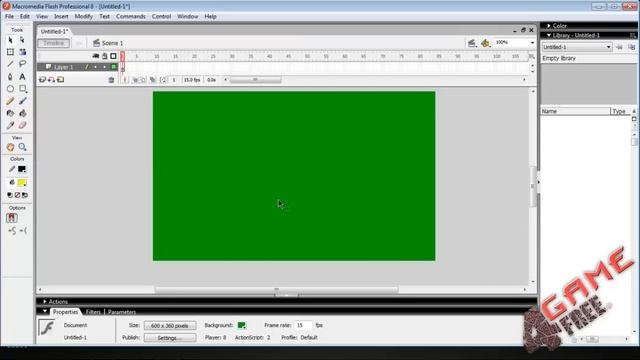Choose the Rectangle tool
The width and height of the screenshot is (640, 360).
(22, 89)
